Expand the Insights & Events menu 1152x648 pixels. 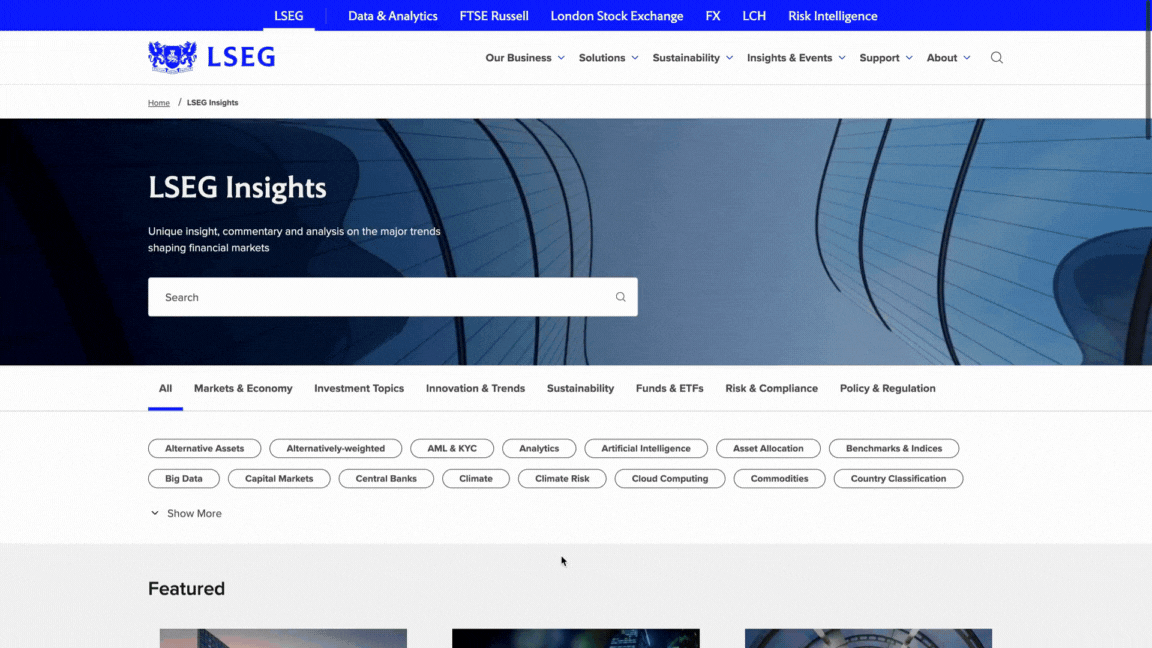click(796, 57)
